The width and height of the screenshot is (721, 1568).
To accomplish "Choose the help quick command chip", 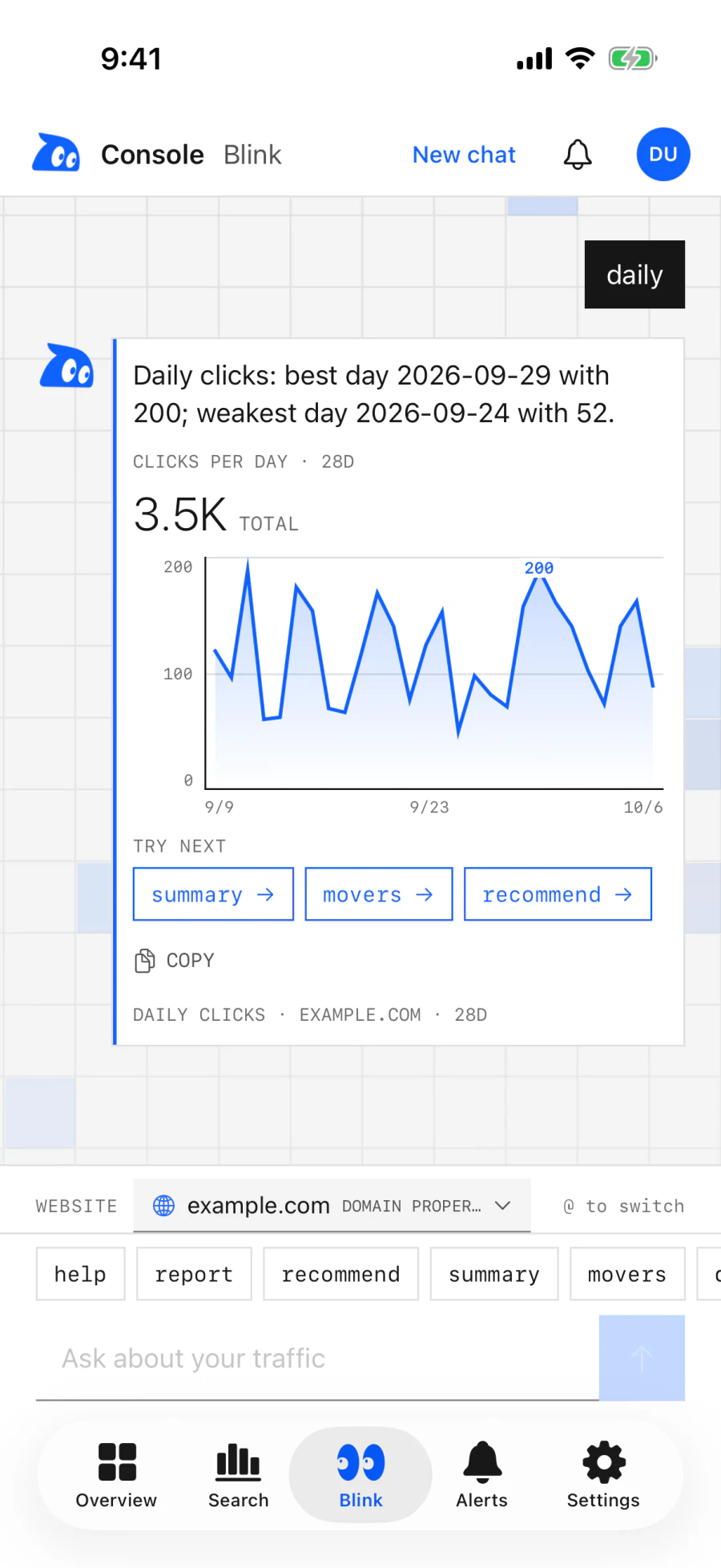I will 80,1274.
